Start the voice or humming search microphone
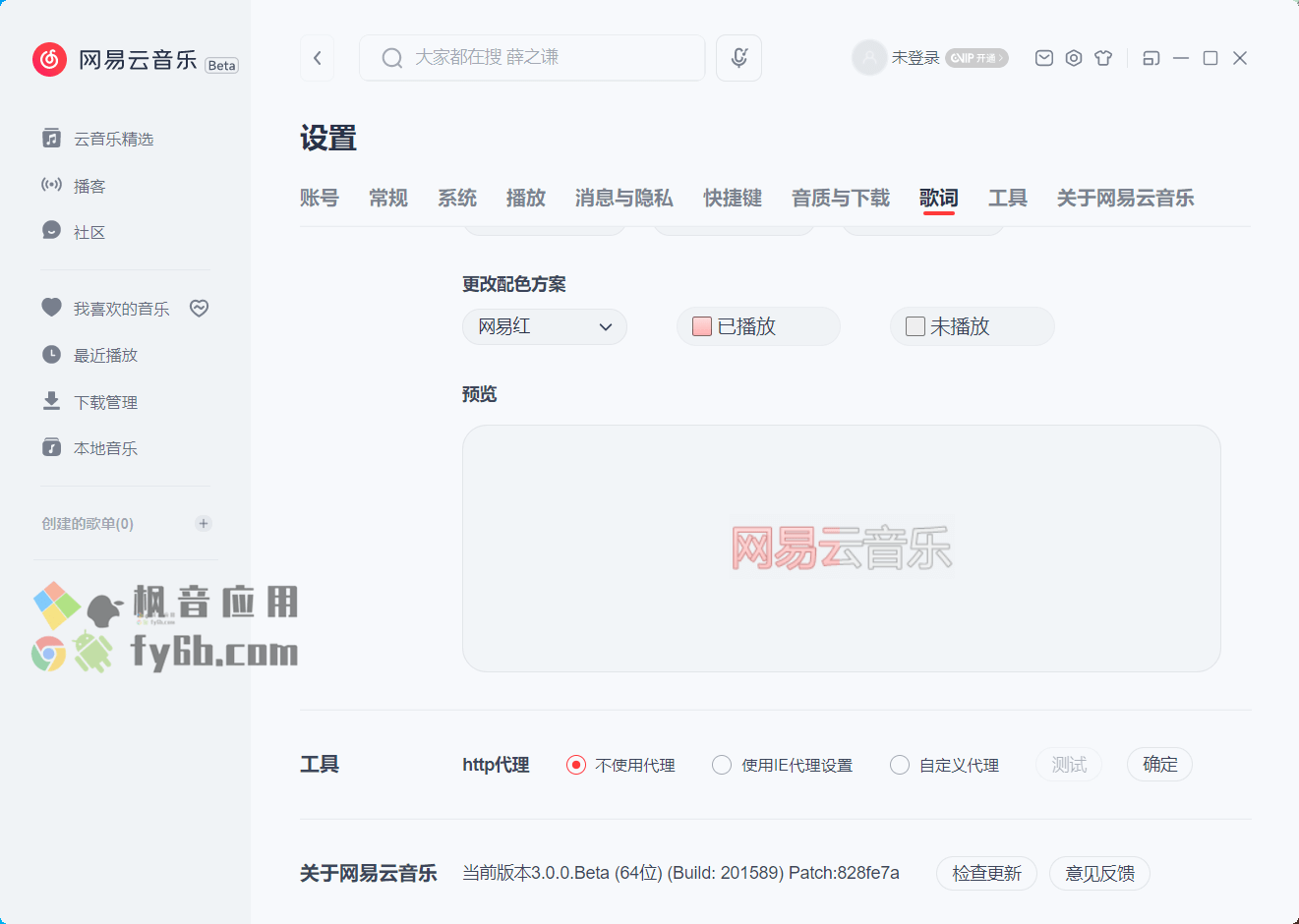 (x=739, y=58)
